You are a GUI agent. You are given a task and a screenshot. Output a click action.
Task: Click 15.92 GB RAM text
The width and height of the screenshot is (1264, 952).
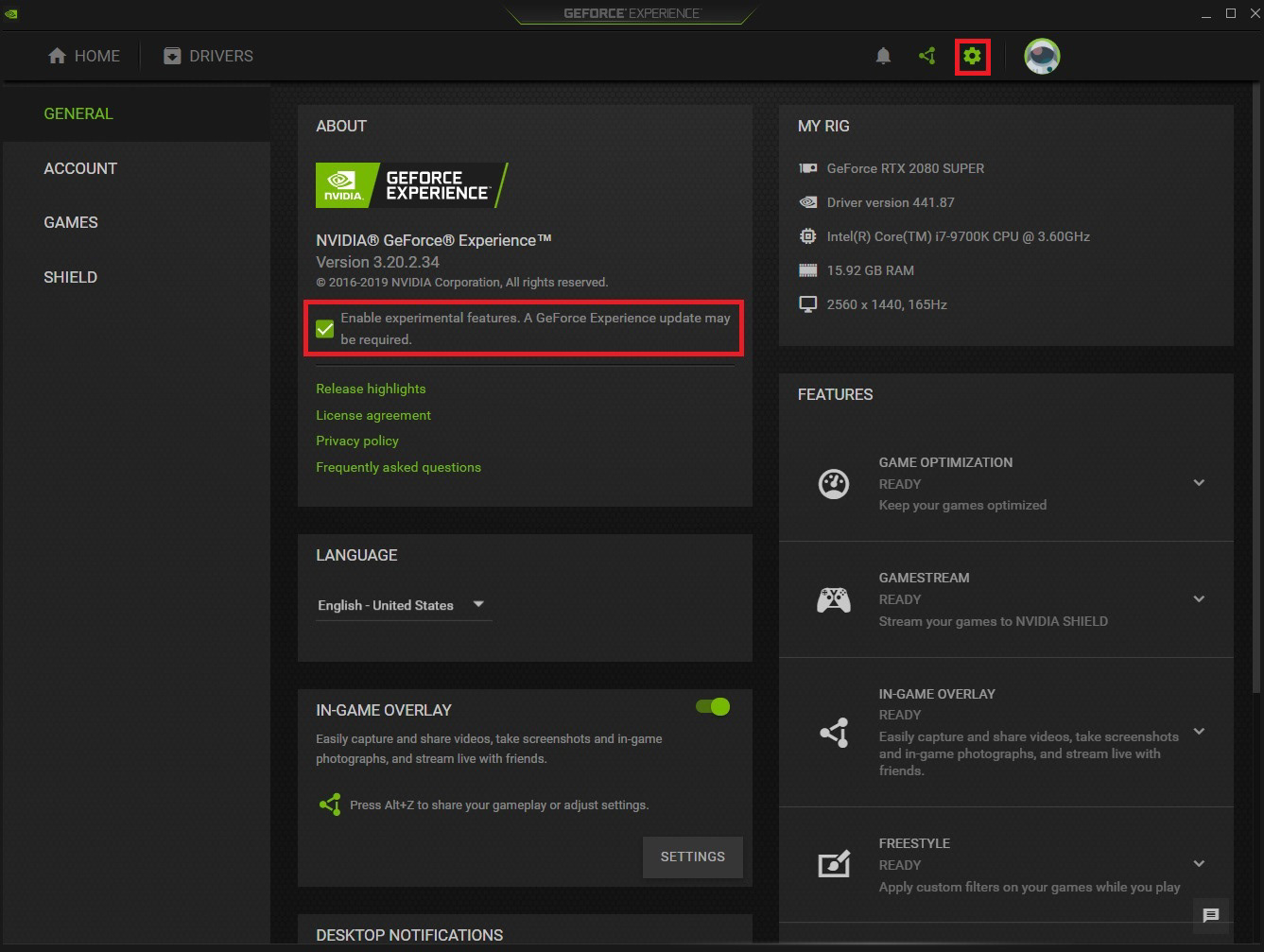871,270
